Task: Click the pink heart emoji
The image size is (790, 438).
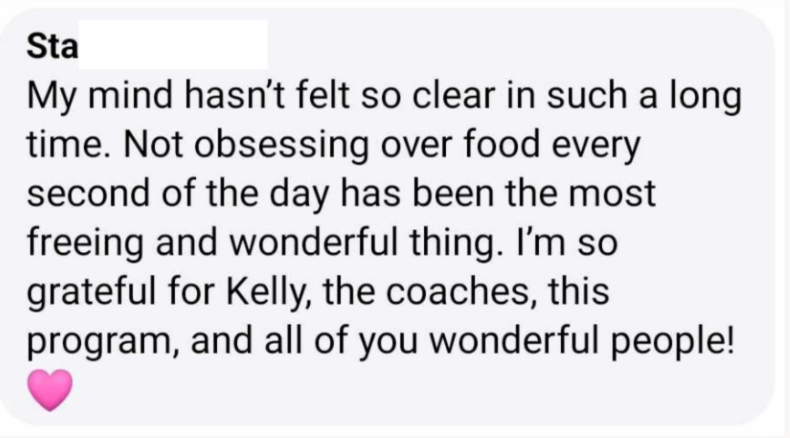Action: 52,388
